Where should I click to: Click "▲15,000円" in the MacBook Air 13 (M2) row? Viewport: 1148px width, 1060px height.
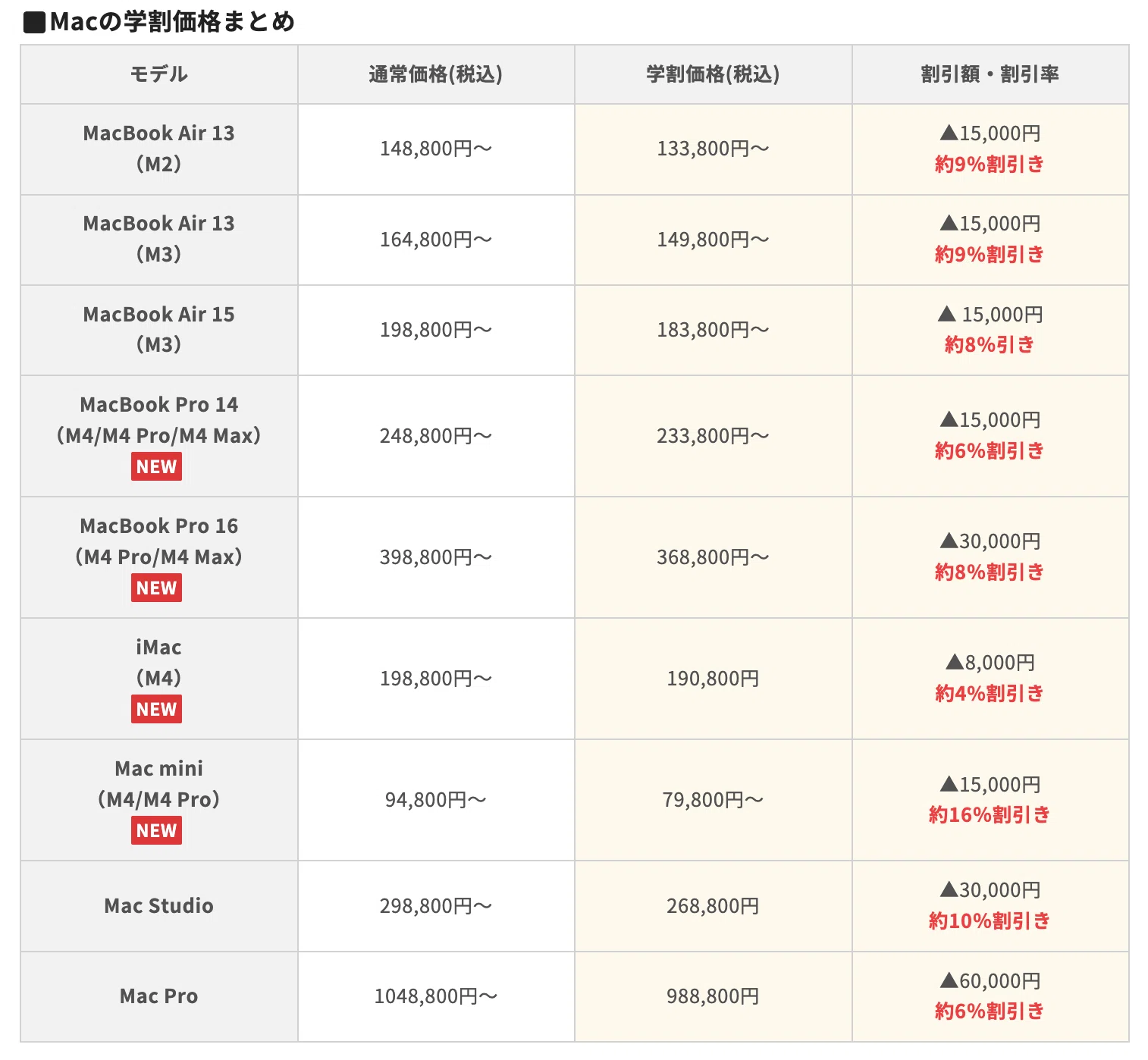tap(990, 133)
